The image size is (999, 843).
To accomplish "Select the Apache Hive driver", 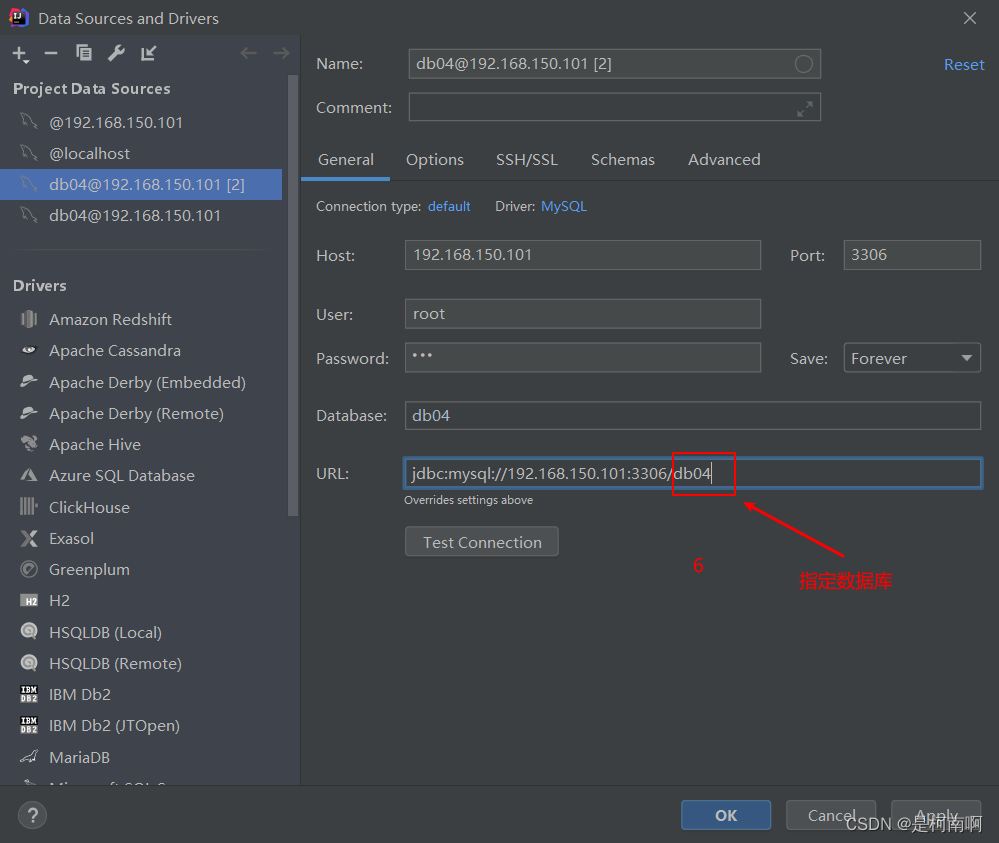I will (x=94, y=444).
